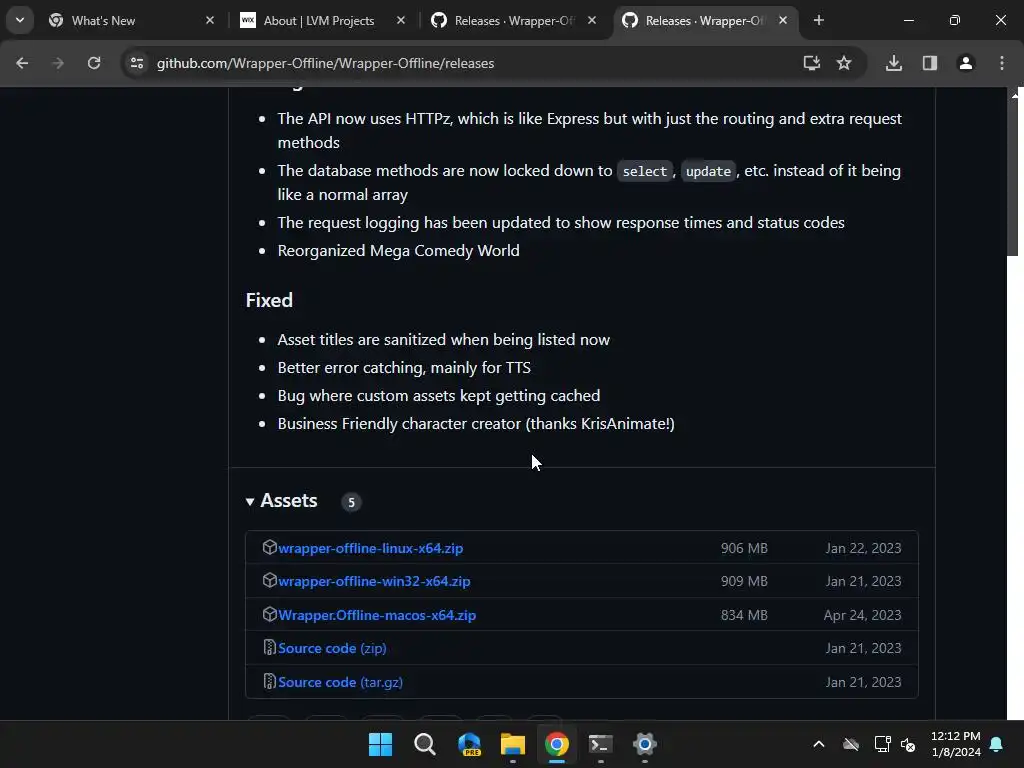Click package icon beside win32-x64 zip
This screenshot has height=768, width=1024.
click(x=269, y=580)
